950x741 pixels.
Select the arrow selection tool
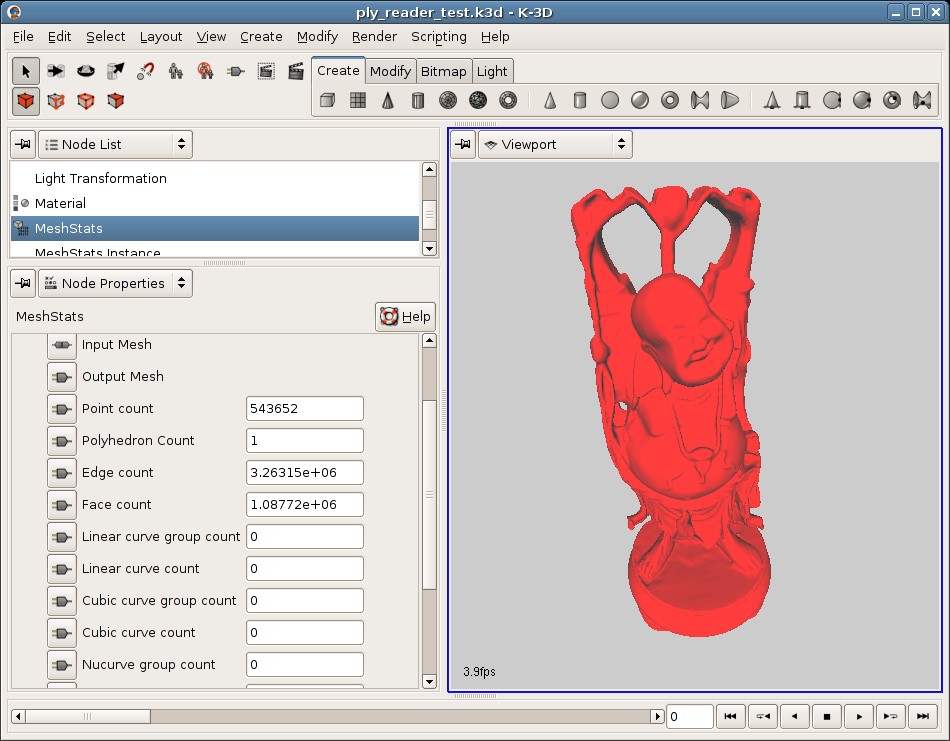tap(26, 71)
